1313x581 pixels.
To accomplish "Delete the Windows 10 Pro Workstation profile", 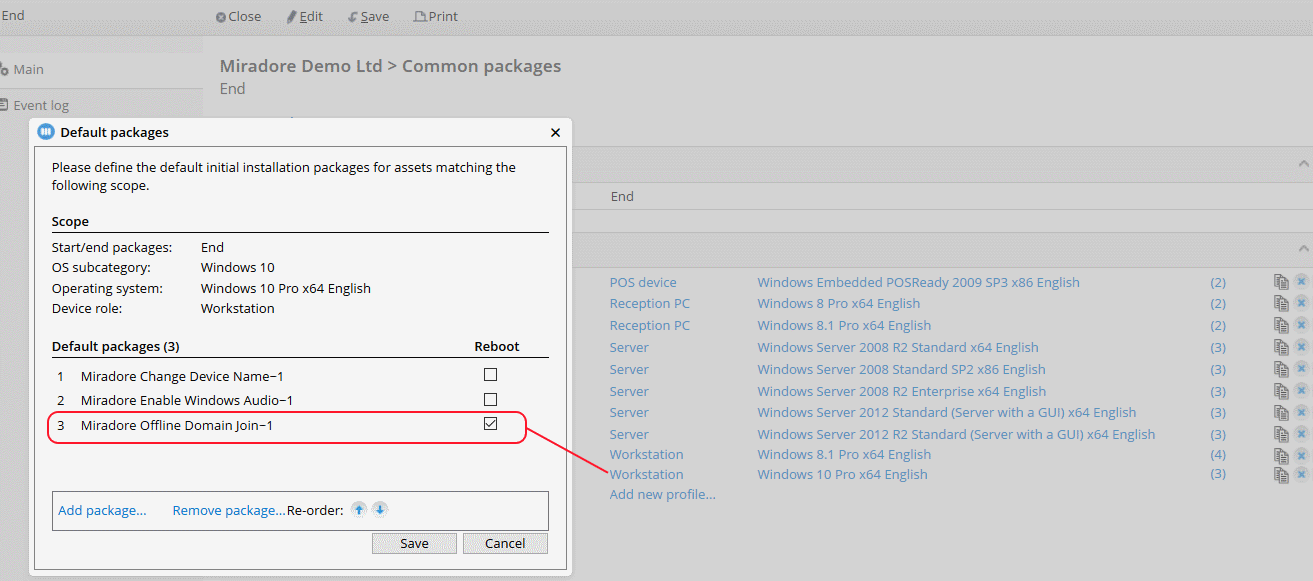I will (1301, 475).
